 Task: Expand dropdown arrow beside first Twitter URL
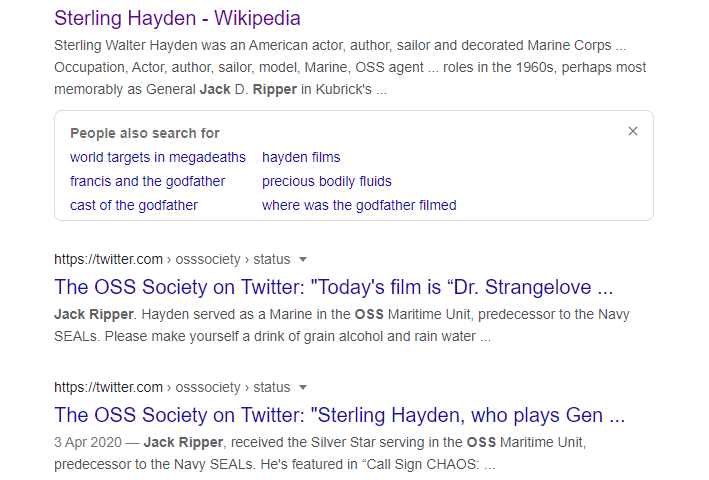pos(303,260)
